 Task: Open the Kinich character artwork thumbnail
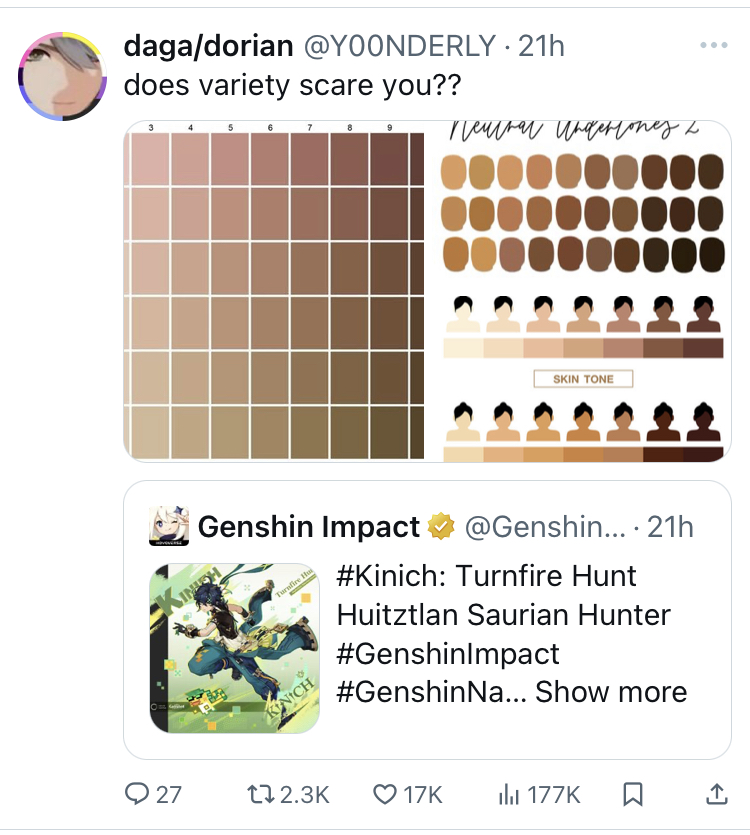[235, 647]
